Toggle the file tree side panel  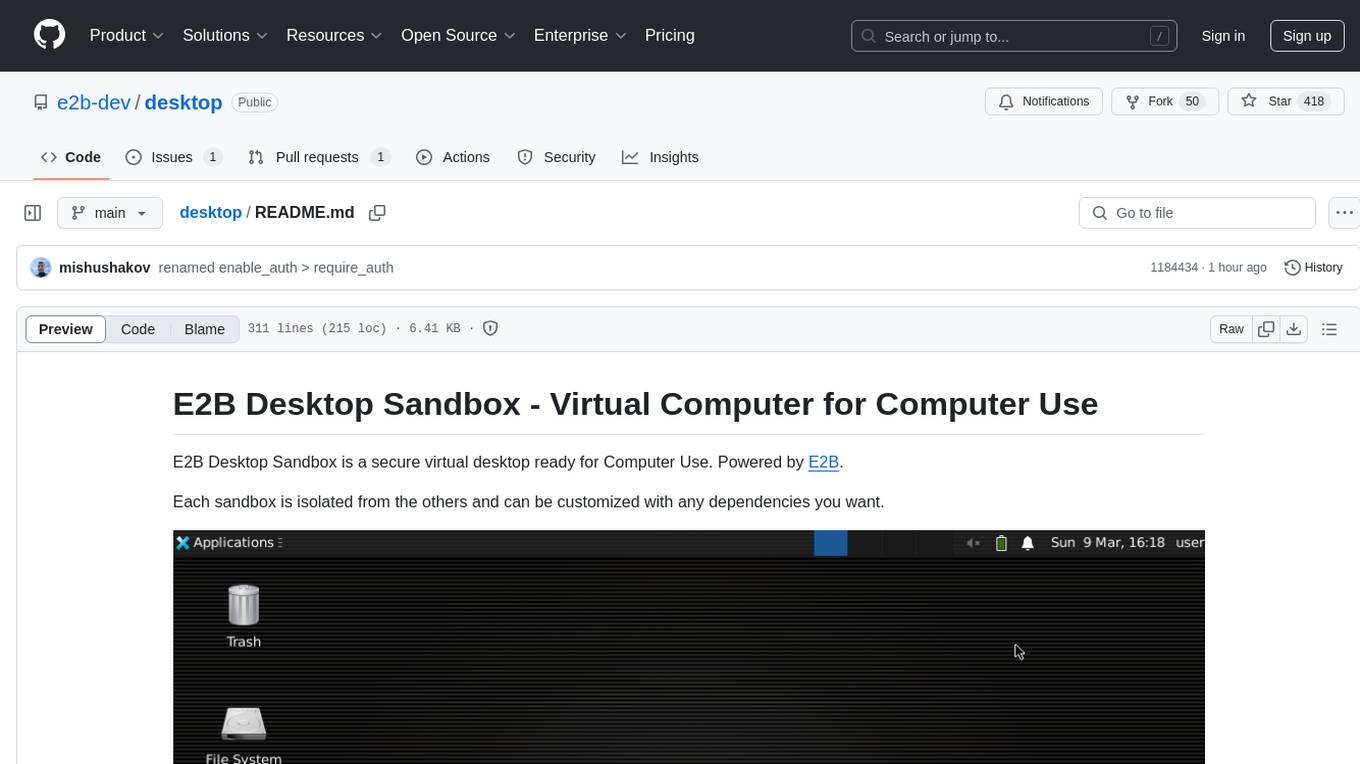(33, 213)
